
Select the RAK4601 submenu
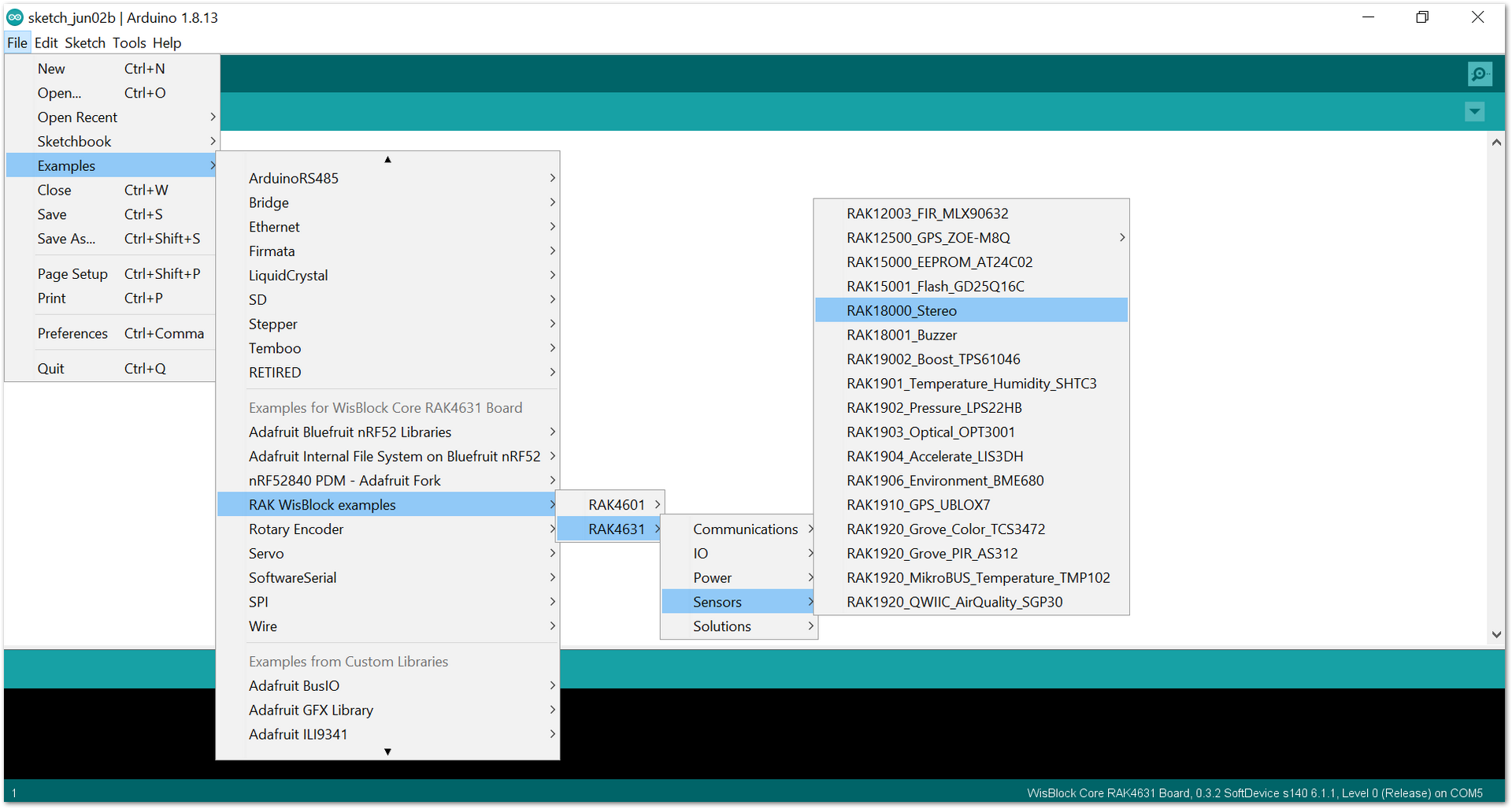(x=610, y=505)
